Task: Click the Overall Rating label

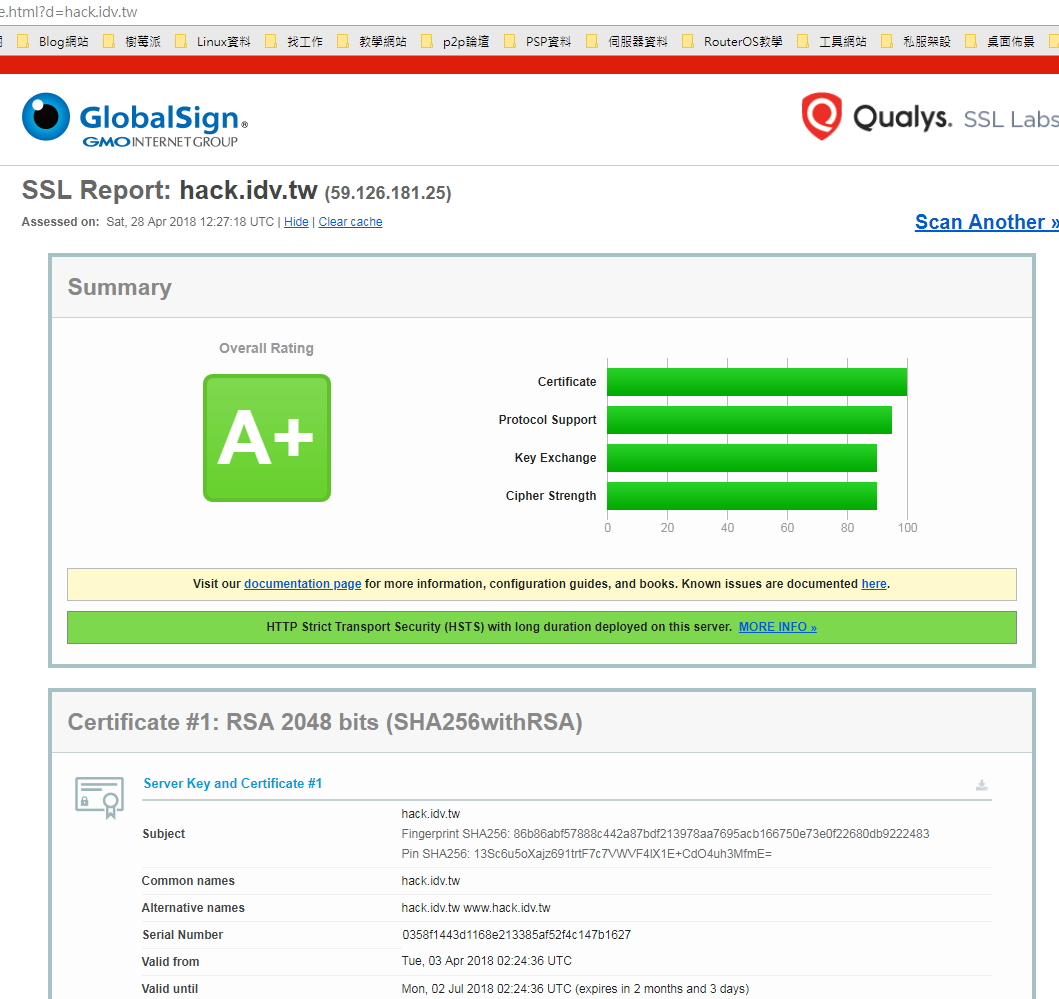Action: pyautogui.click(x=266, y=348)
